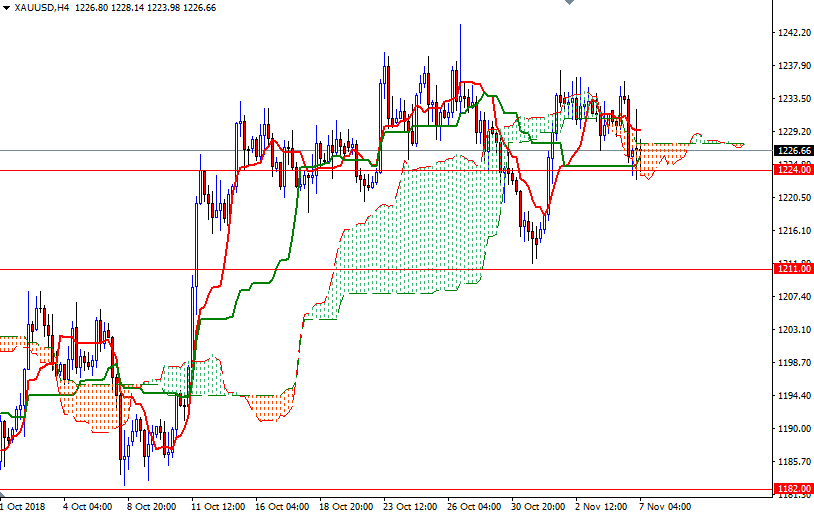The width and height of the screenshot is (814, 514).
Task: Select the red 1211.00 price level label
Action: (x=794, y=269)
